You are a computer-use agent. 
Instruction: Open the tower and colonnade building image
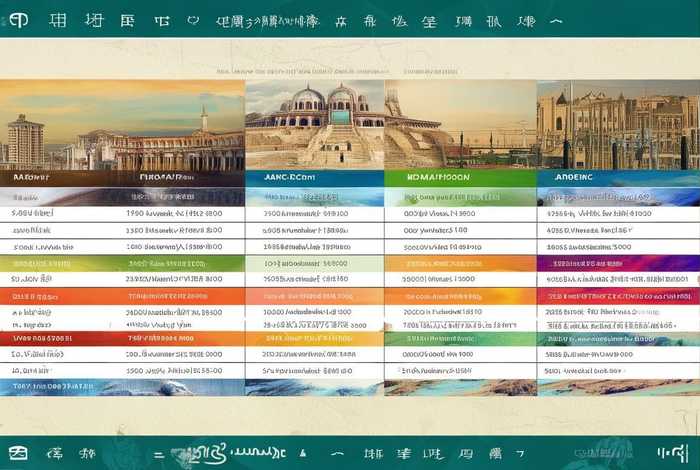(x=122, y=125)
